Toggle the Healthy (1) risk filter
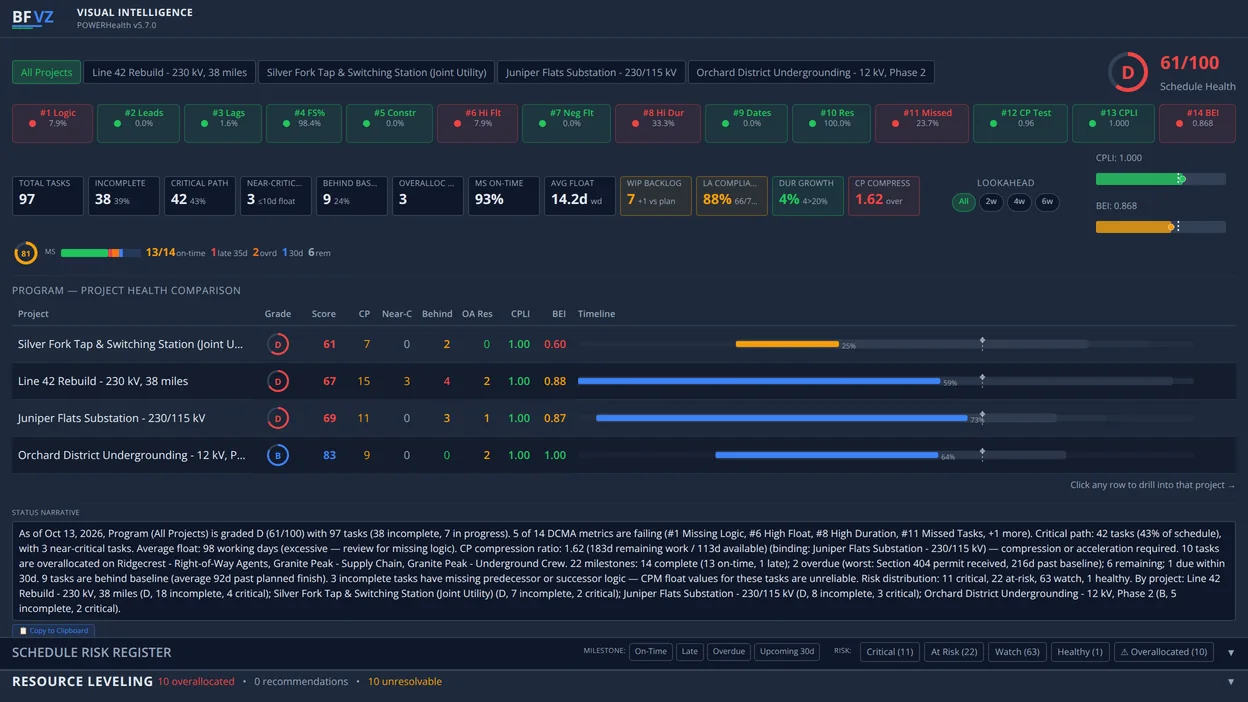 coord(1080,652)
